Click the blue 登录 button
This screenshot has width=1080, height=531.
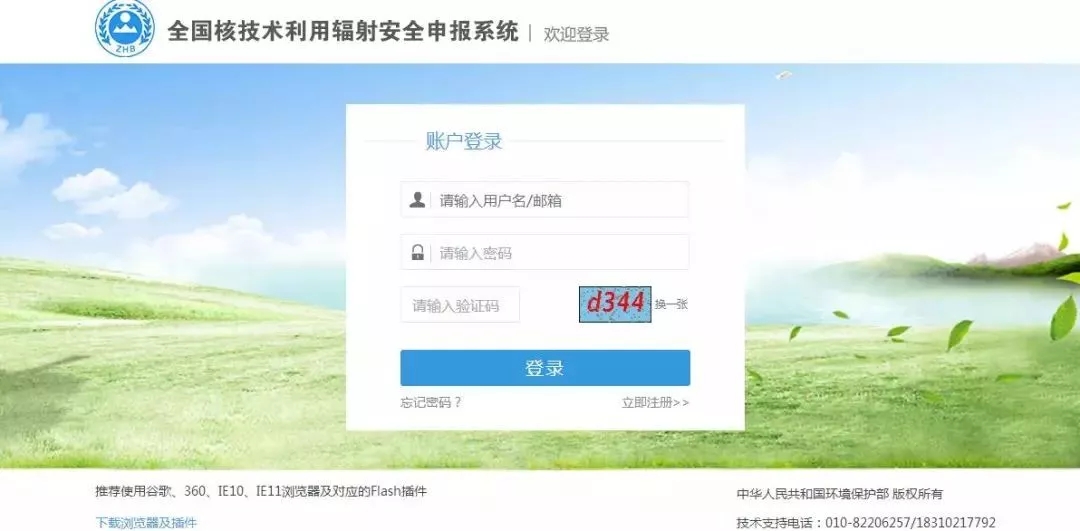(x=545, y=368)
